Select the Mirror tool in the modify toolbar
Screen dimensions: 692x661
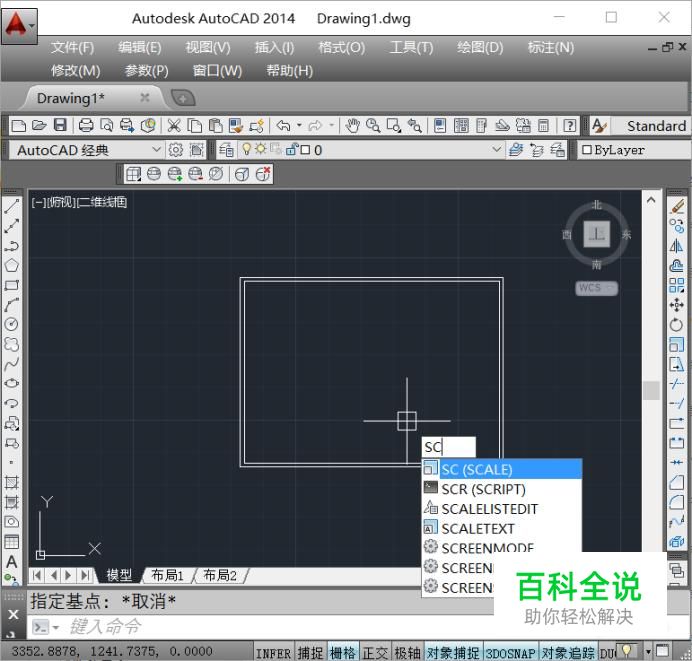pos(677,245)
